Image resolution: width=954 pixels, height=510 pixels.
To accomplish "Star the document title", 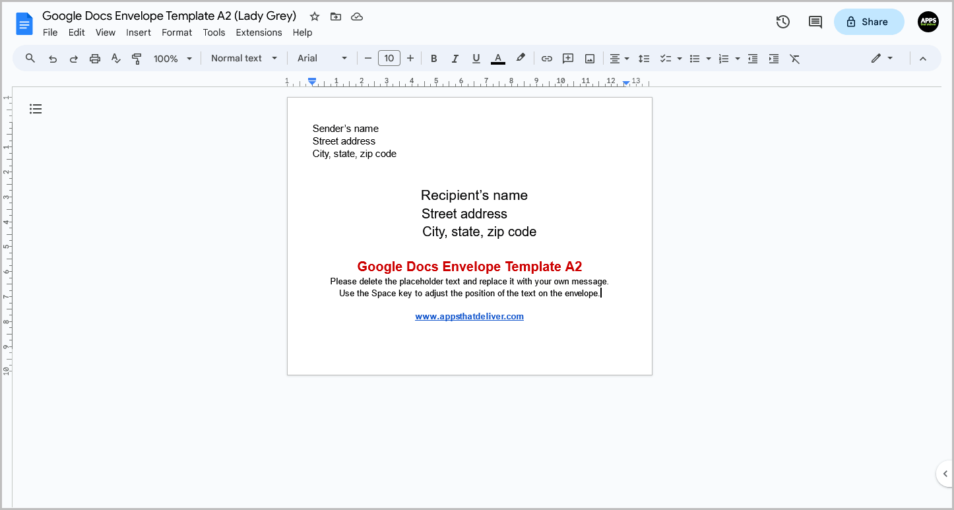I will 314,16.
